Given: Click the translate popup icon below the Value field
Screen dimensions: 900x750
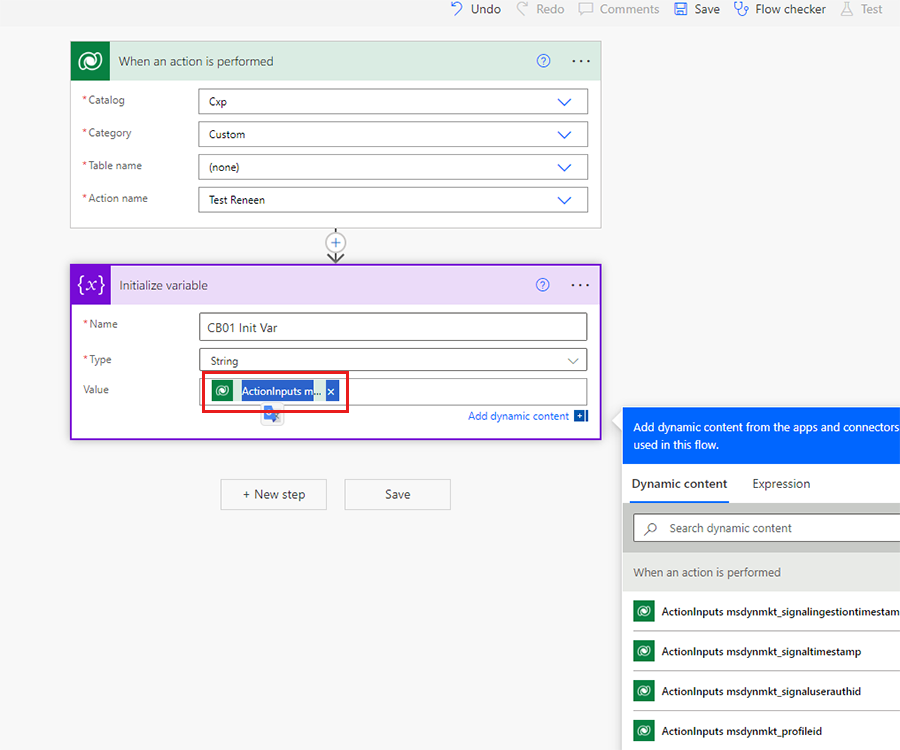Looking at the screenshot, I should 272,414.
